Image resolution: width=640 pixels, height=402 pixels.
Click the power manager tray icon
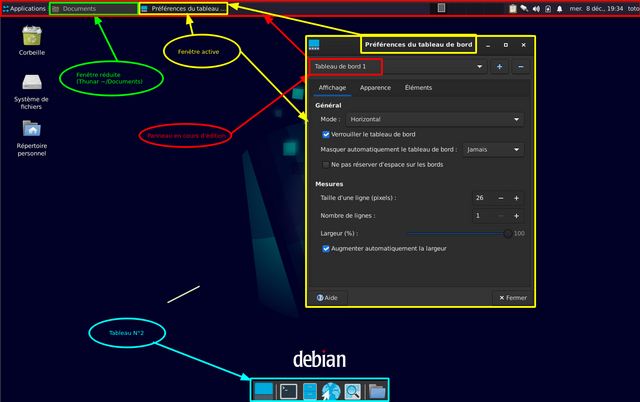[x=548, y=9]
